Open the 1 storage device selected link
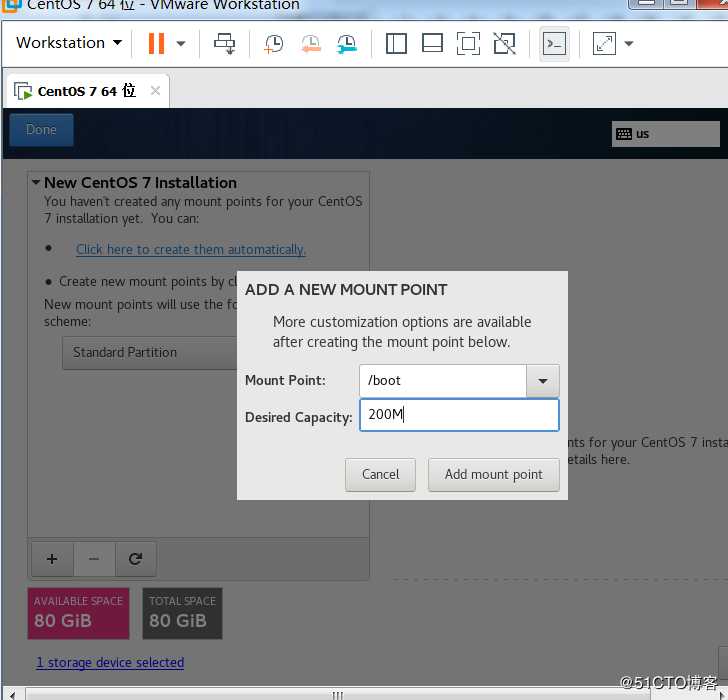728x700 pixels. tap(110, 662)
